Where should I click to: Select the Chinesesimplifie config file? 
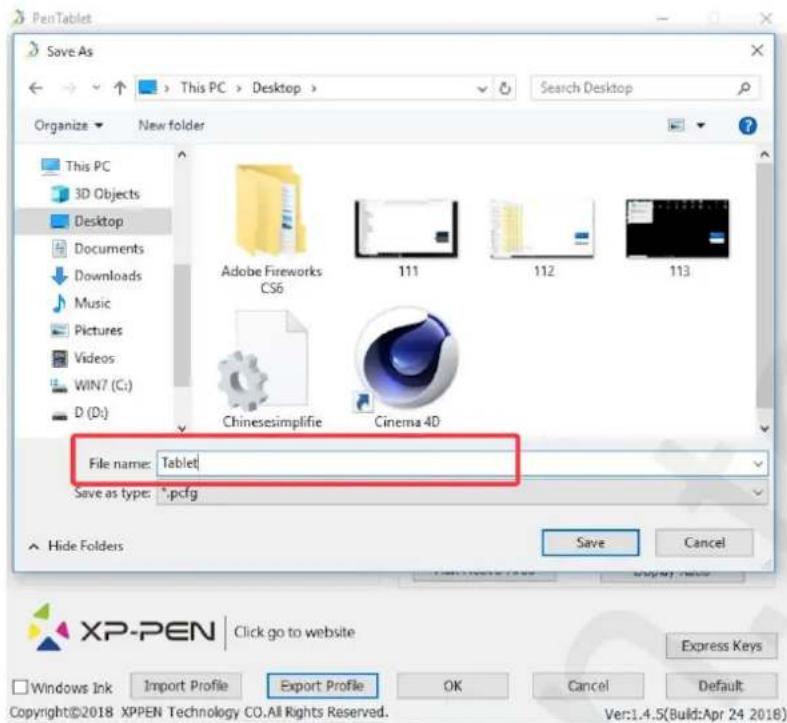tap(271, 369)
